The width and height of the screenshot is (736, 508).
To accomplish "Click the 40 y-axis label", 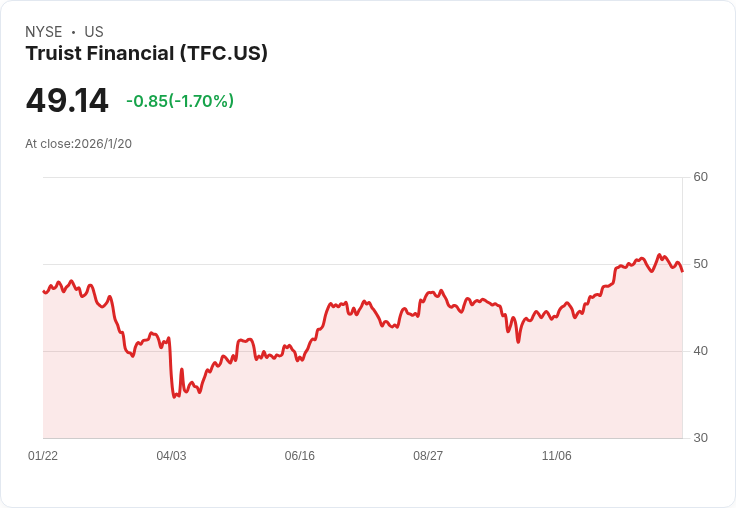I will coord(700,351).
